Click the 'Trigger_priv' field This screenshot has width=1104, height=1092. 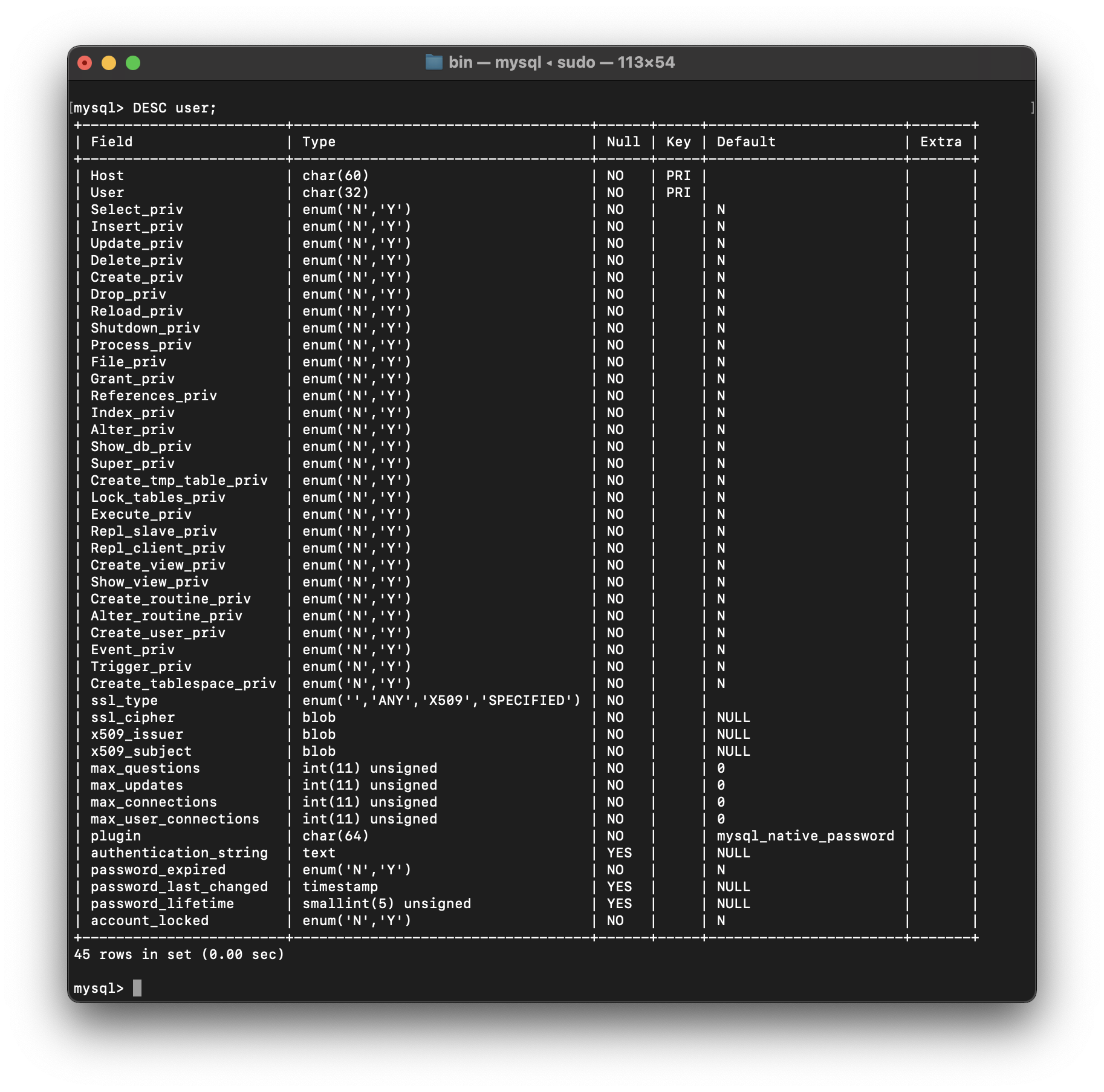coord(141,667)
